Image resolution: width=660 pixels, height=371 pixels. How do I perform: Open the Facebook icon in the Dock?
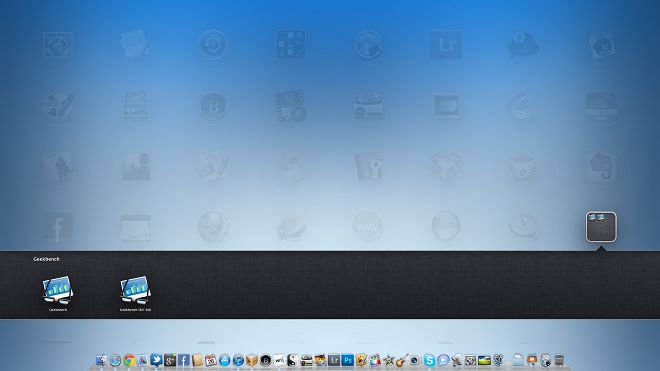coord(184,360)
